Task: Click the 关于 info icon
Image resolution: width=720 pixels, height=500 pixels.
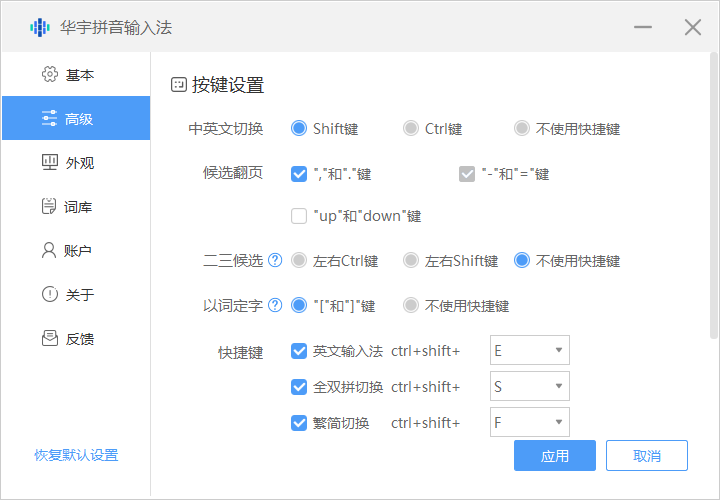Action: (49, 295)
